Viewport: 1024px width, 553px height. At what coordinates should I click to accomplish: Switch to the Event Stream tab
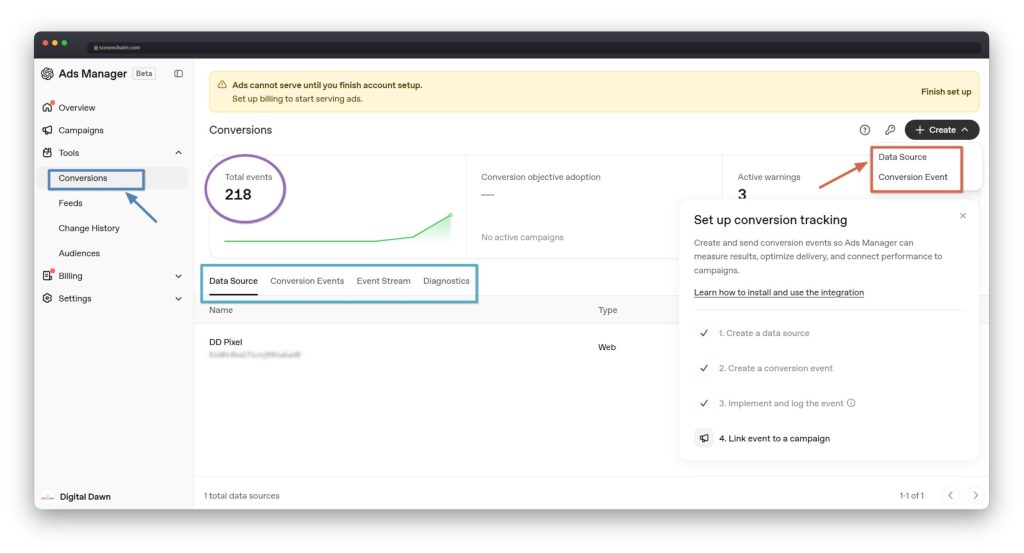[x=383, y=281]
